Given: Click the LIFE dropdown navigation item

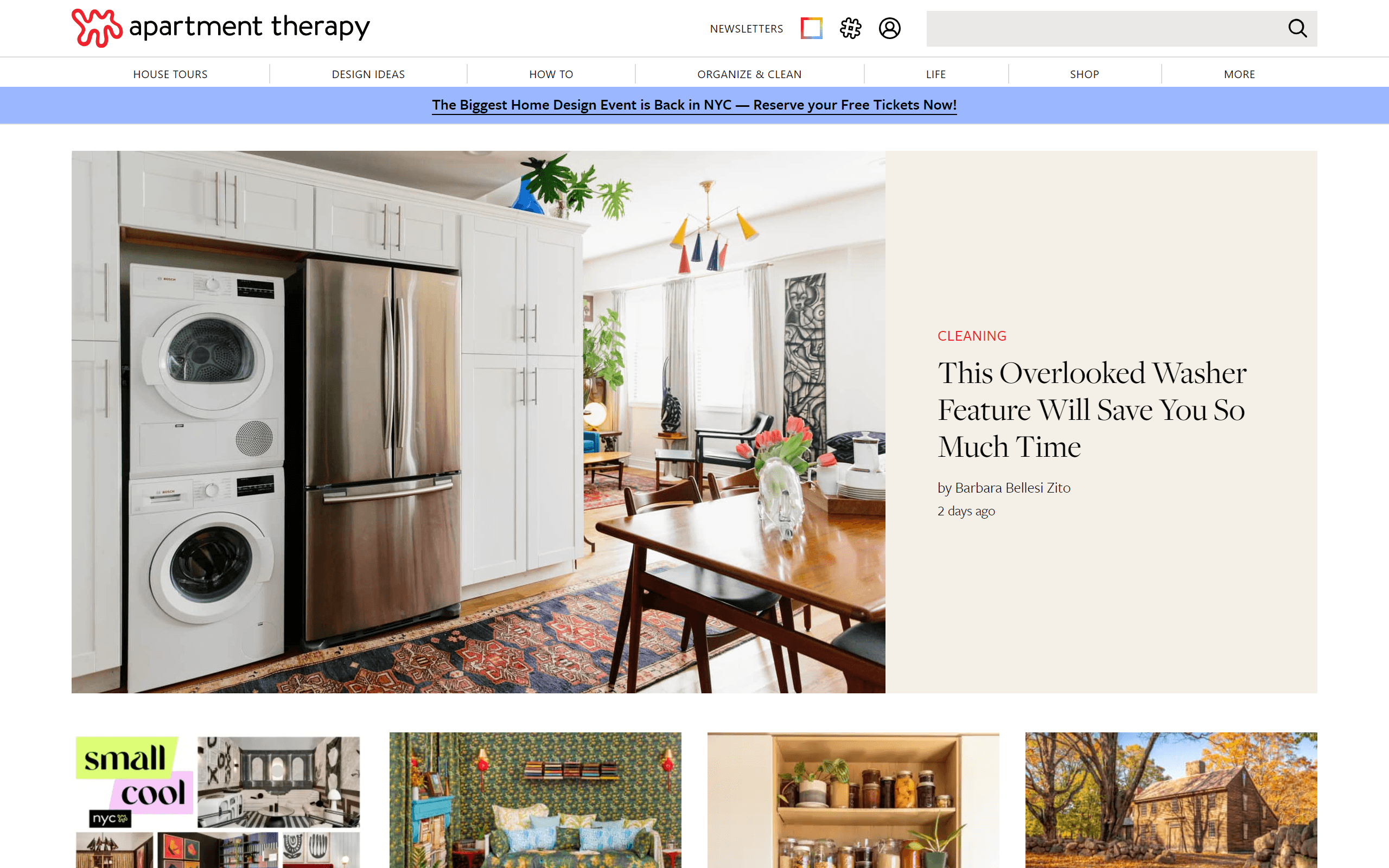Looking at the screenshot, I should point(935,74).
